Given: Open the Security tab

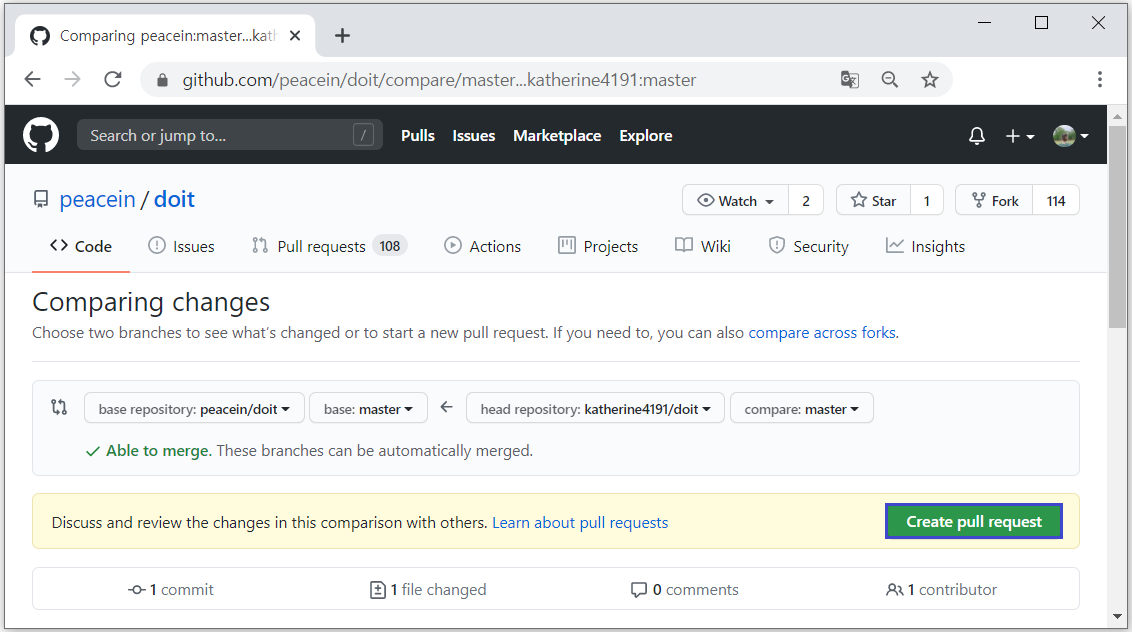Looking at the screenshot, I should pos(809,246).
